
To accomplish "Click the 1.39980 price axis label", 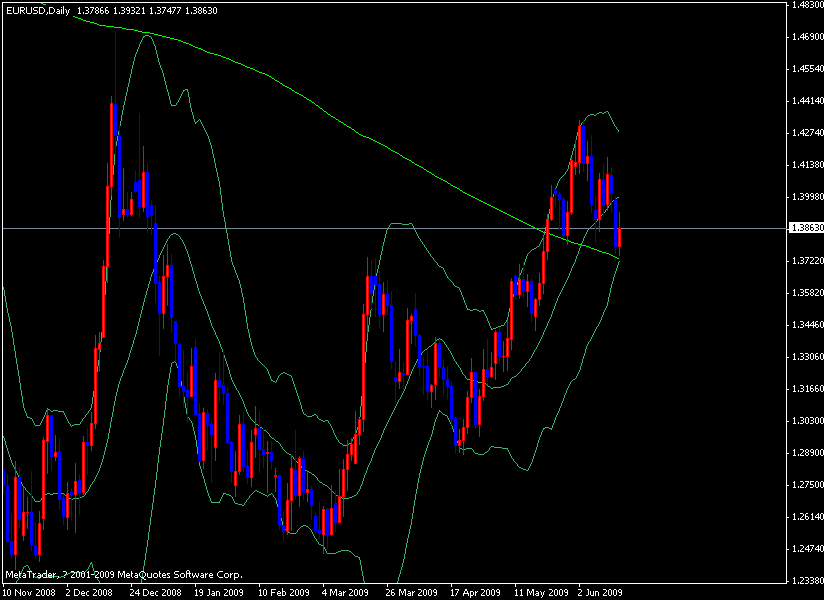I will pyautogui.click(x=807, y=196).
